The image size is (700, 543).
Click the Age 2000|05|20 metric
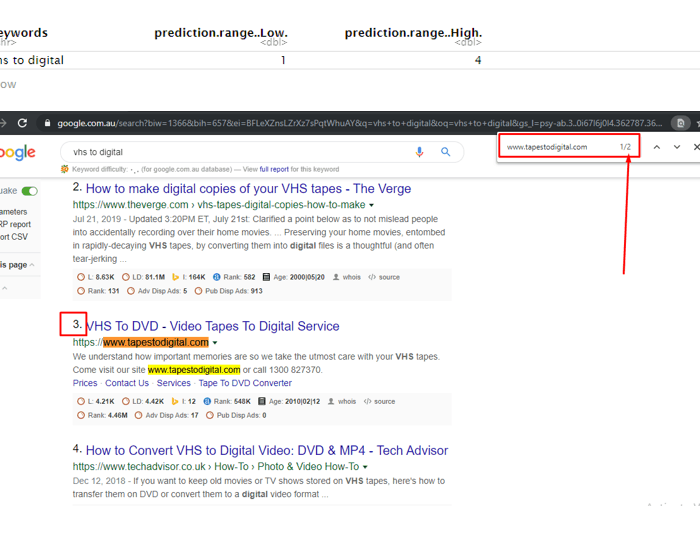293,277
